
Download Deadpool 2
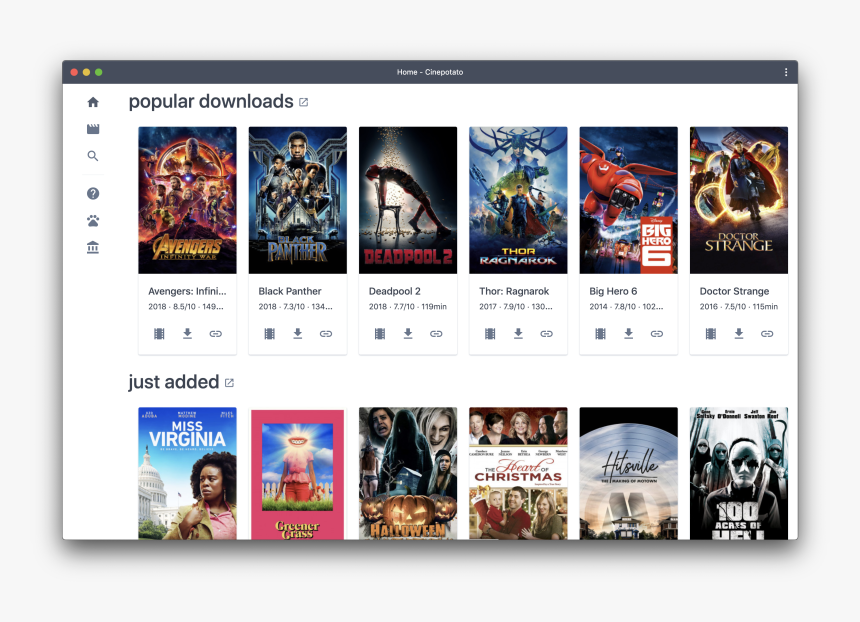pyautogui.click(x=408, y=333)
